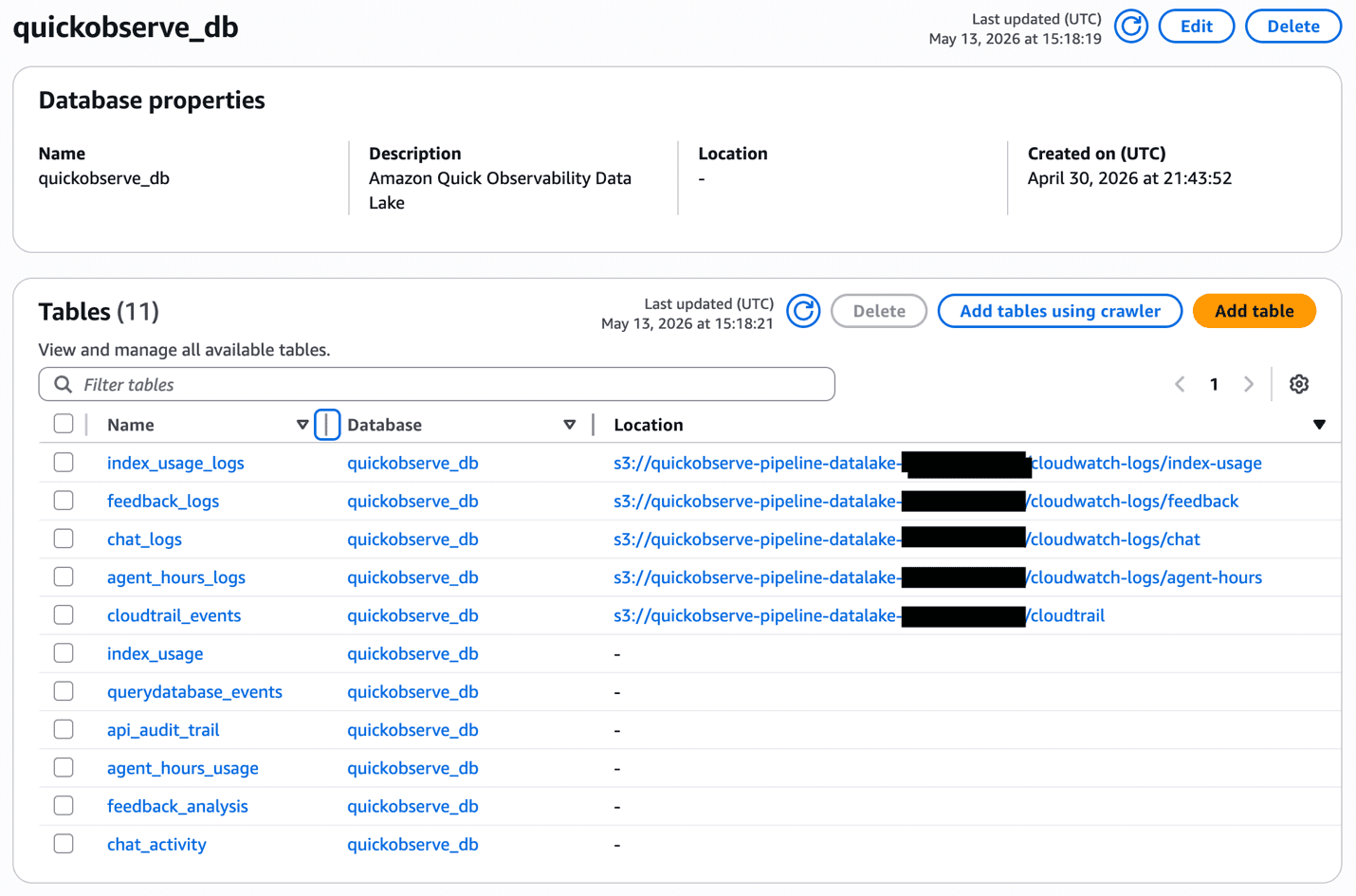Open the api_audit_trail table link

click(163, 730)
